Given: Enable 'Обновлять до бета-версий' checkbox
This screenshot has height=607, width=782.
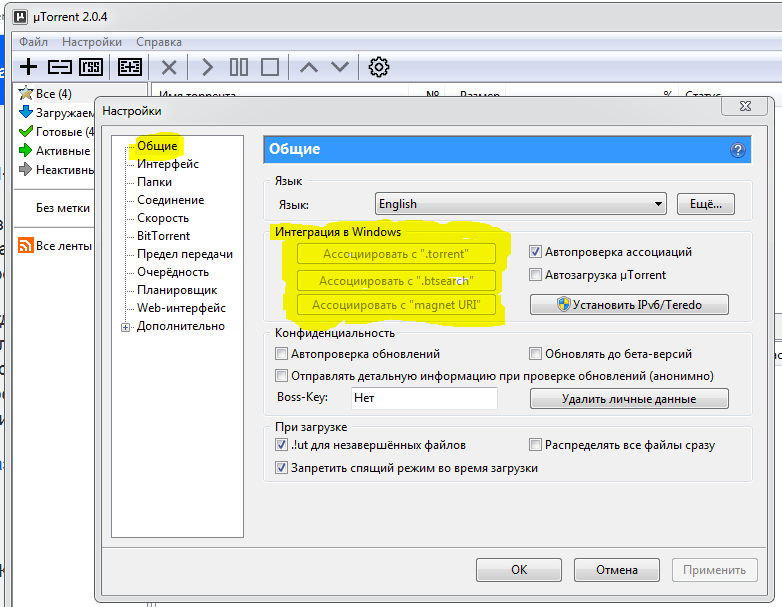Looking at the screenshot, I should pyautogui.click(x=535, y=354).
